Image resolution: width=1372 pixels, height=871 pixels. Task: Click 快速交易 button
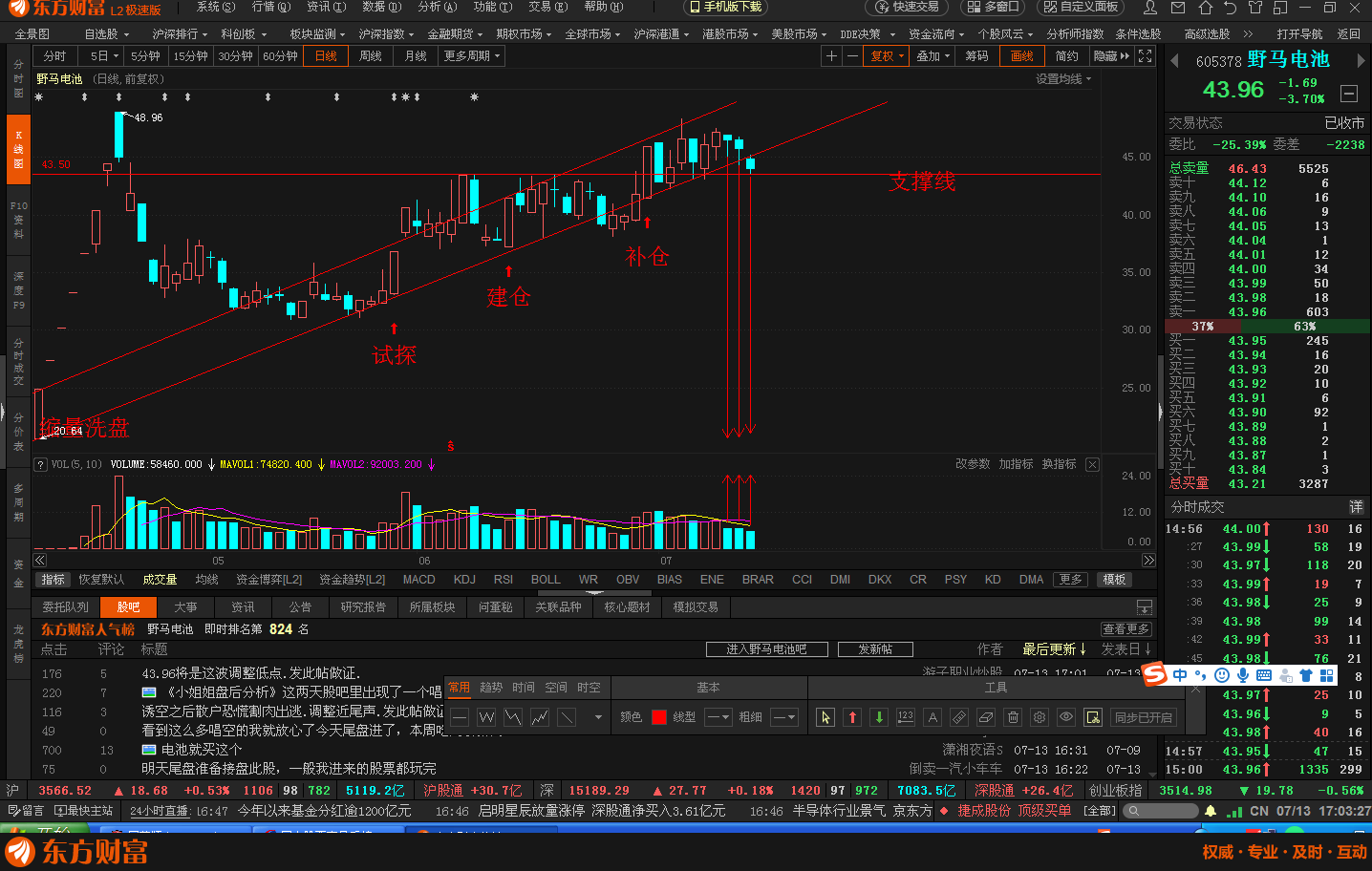click(x=909, y=7)
